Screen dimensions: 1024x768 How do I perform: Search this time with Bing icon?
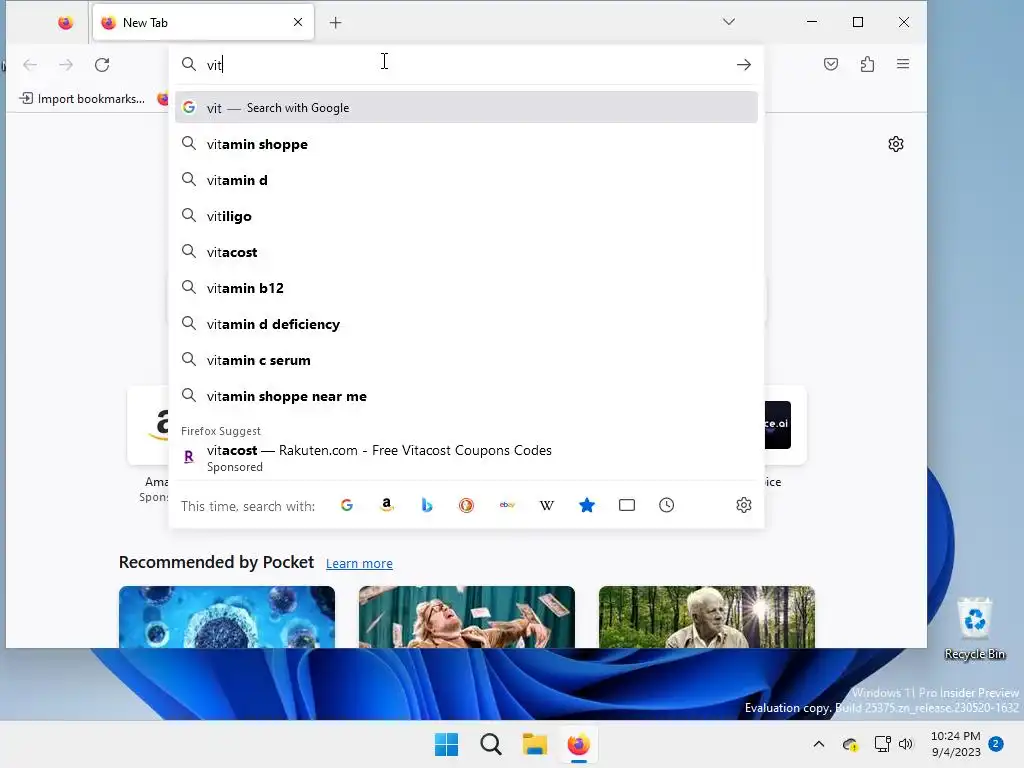click(426, 505)
